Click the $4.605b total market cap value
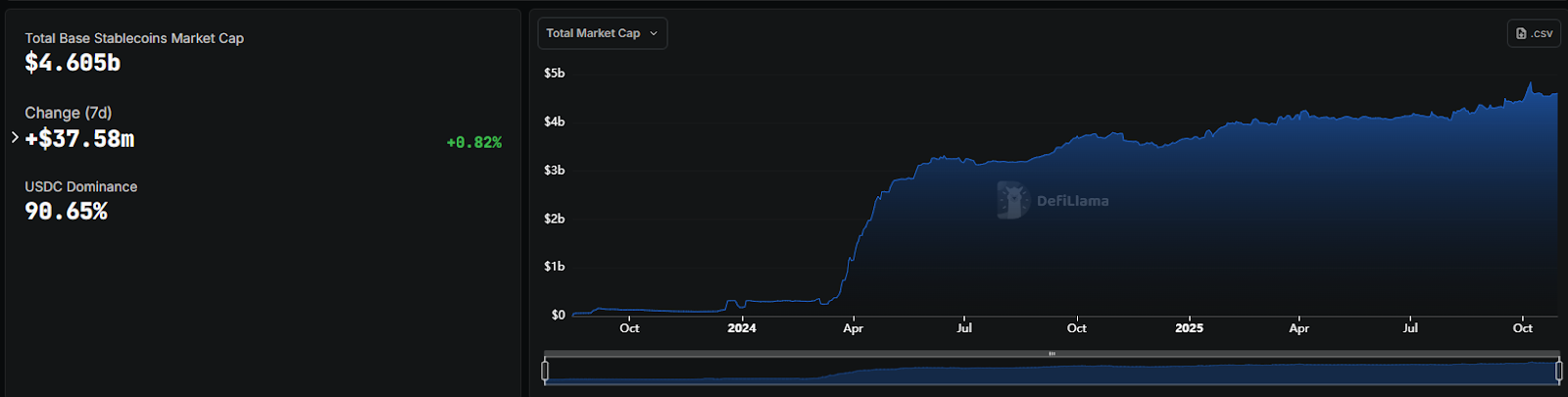The height and width of the screenshot is (397, 1568). (x=73, y=64)
